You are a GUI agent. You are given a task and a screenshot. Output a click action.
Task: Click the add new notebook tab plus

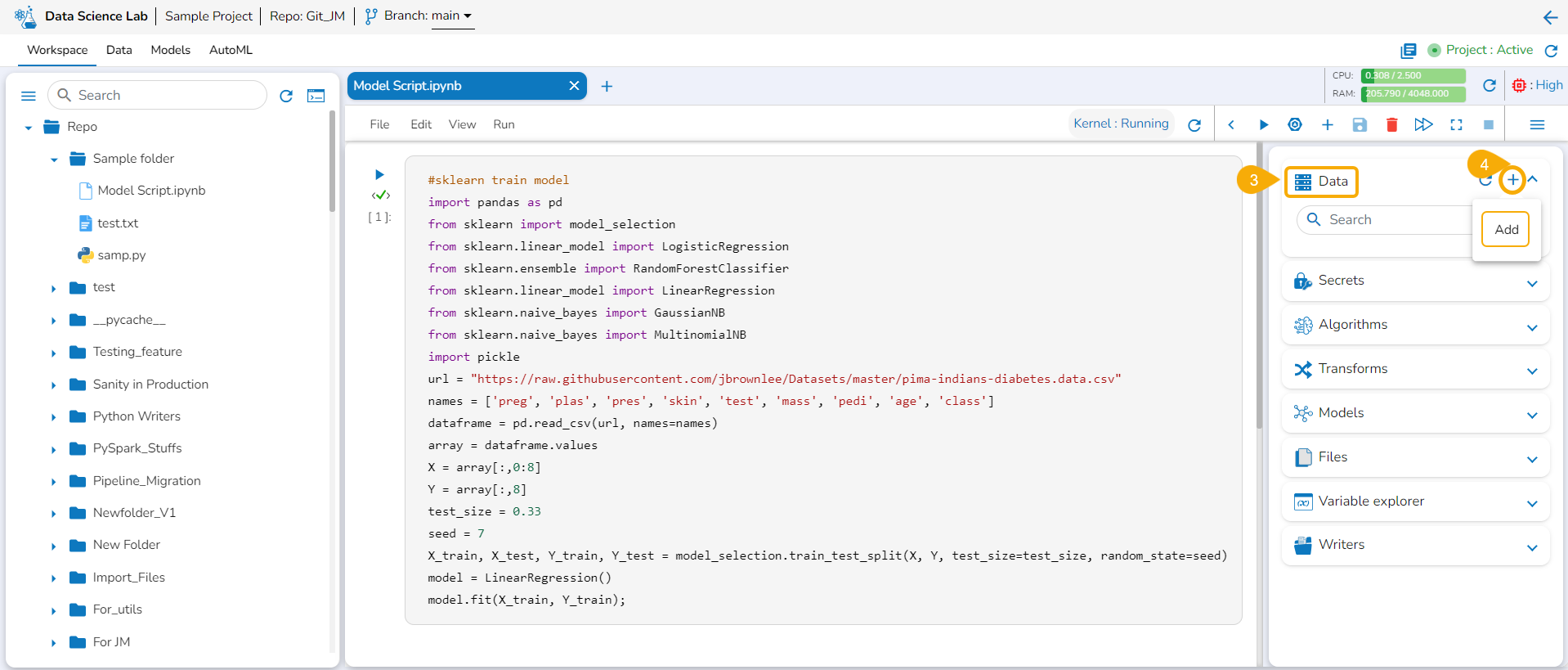point(607,86)
